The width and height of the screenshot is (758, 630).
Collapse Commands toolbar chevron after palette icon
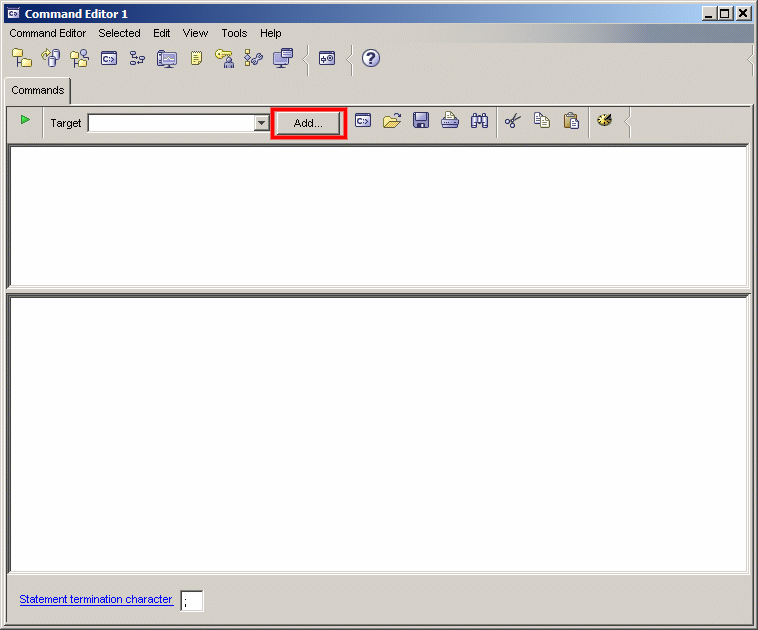pos(627,122)
